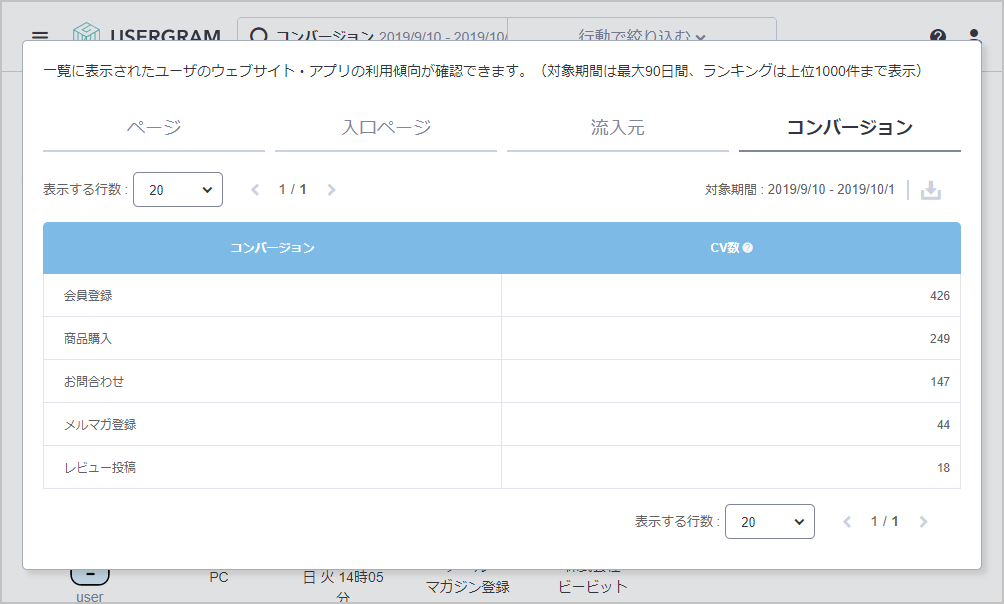
Task: Open the hamburger menu icon
Action: click(x=40, y=36)
